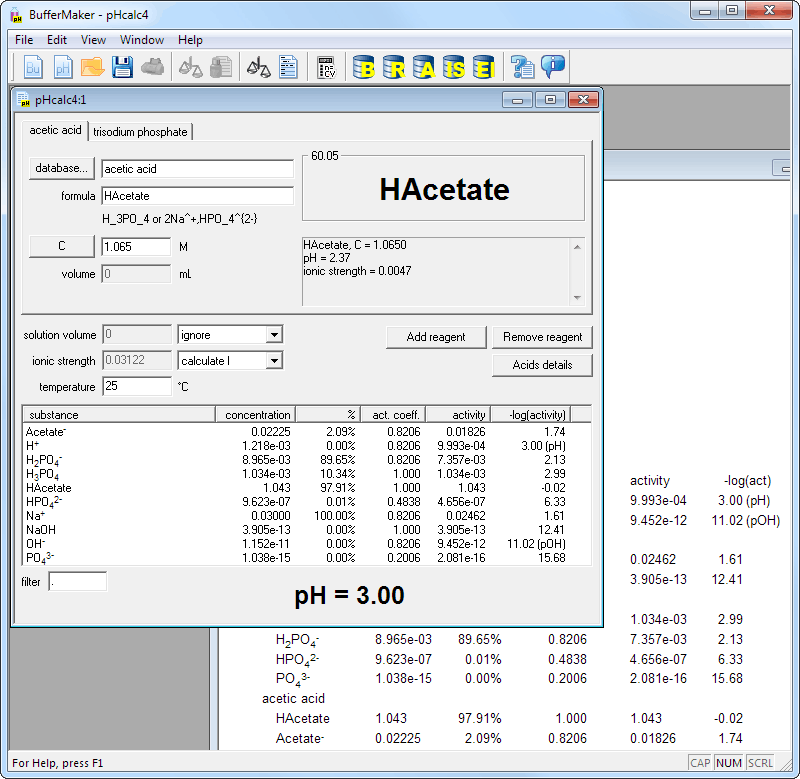The image size is (800, 779).
Task: Open the B database icon
Action: click(x=364, y=67)
